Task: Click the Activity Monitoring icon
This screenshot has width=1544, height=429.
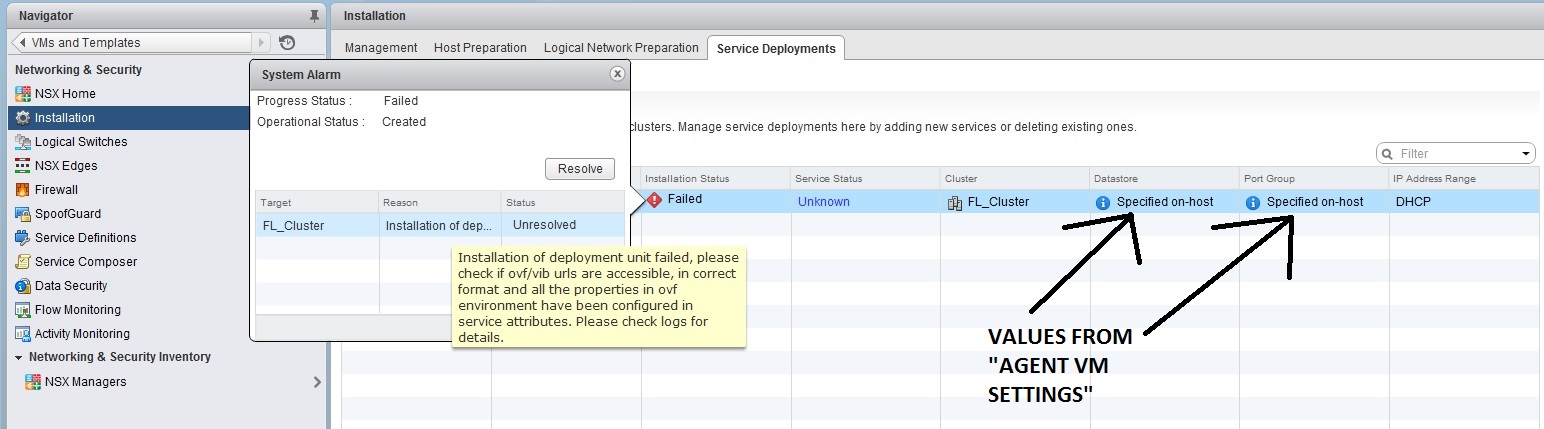Action: pos(23,334)
